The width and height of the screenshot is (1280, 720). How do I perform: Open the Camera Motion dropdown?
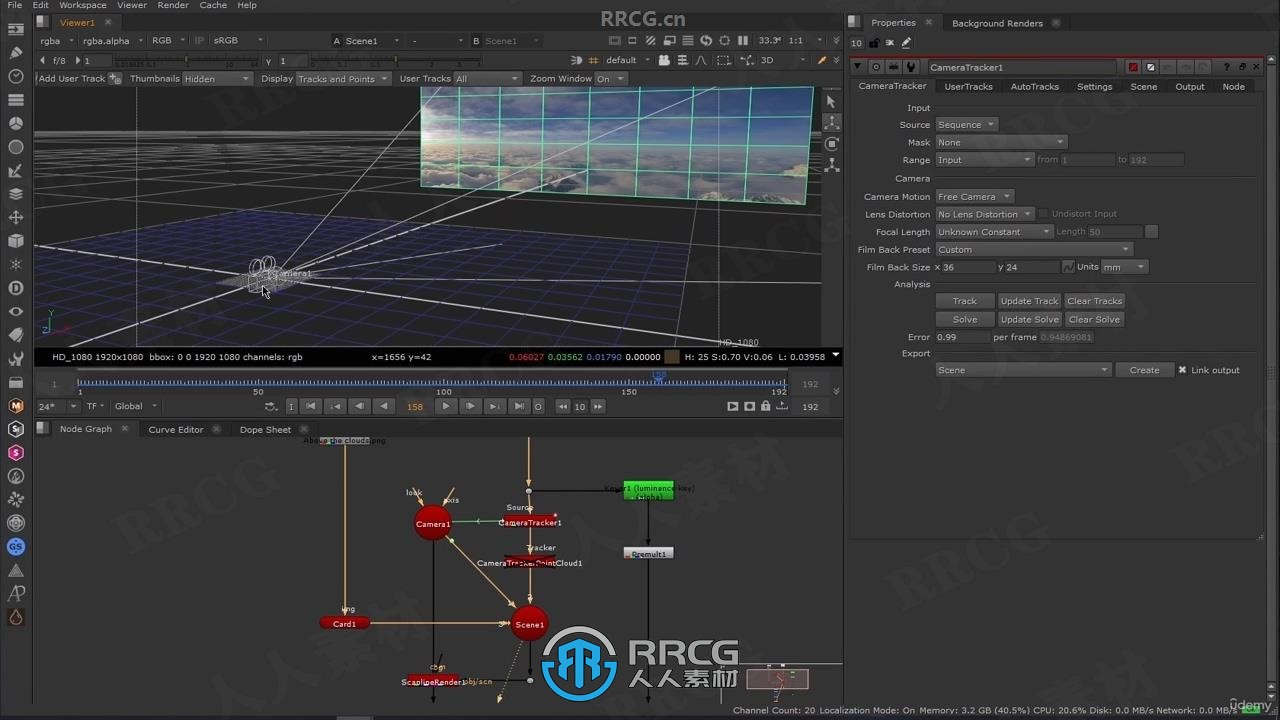tap(974, 197)
